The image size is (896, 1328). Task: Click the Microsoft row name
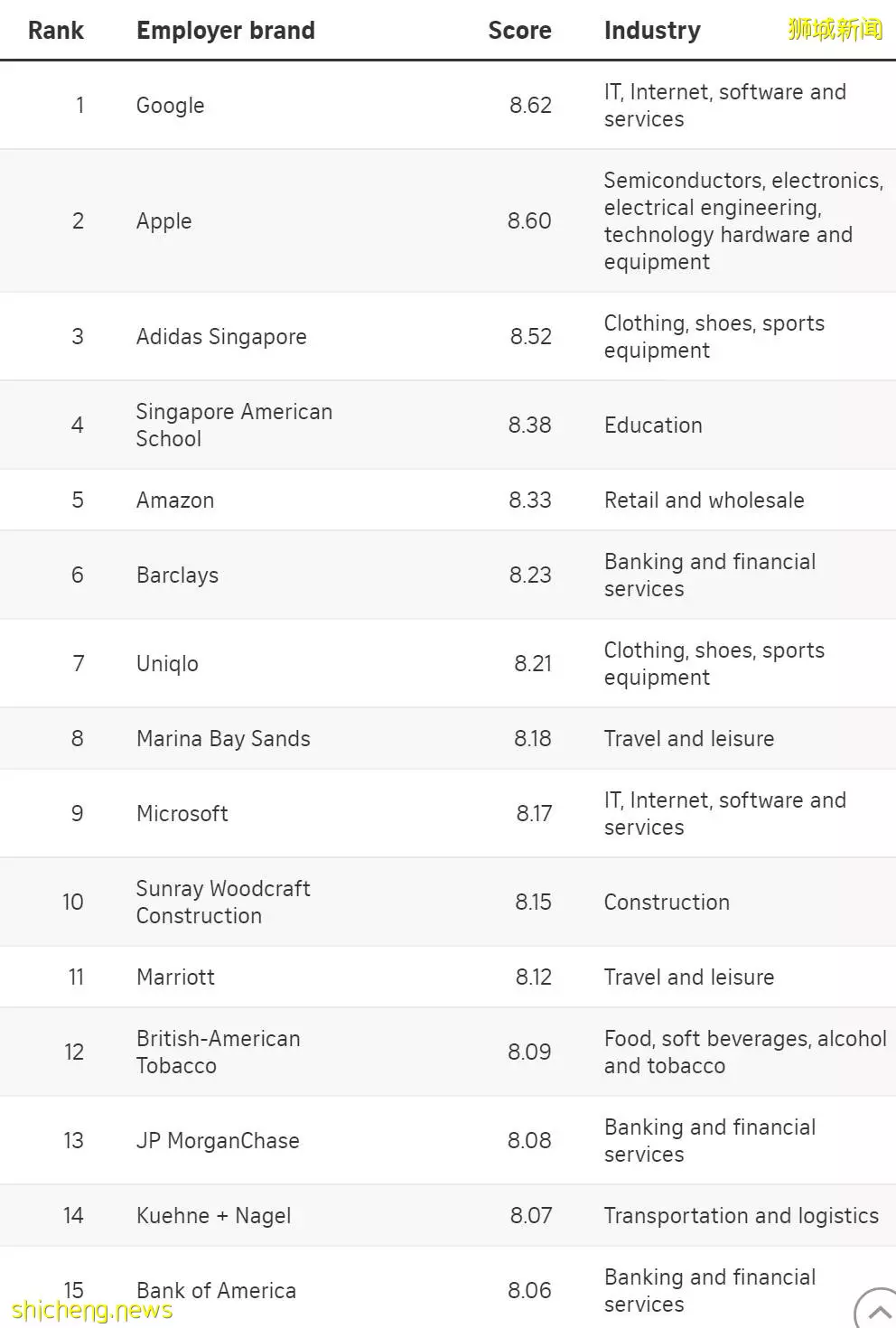[182, 814]
